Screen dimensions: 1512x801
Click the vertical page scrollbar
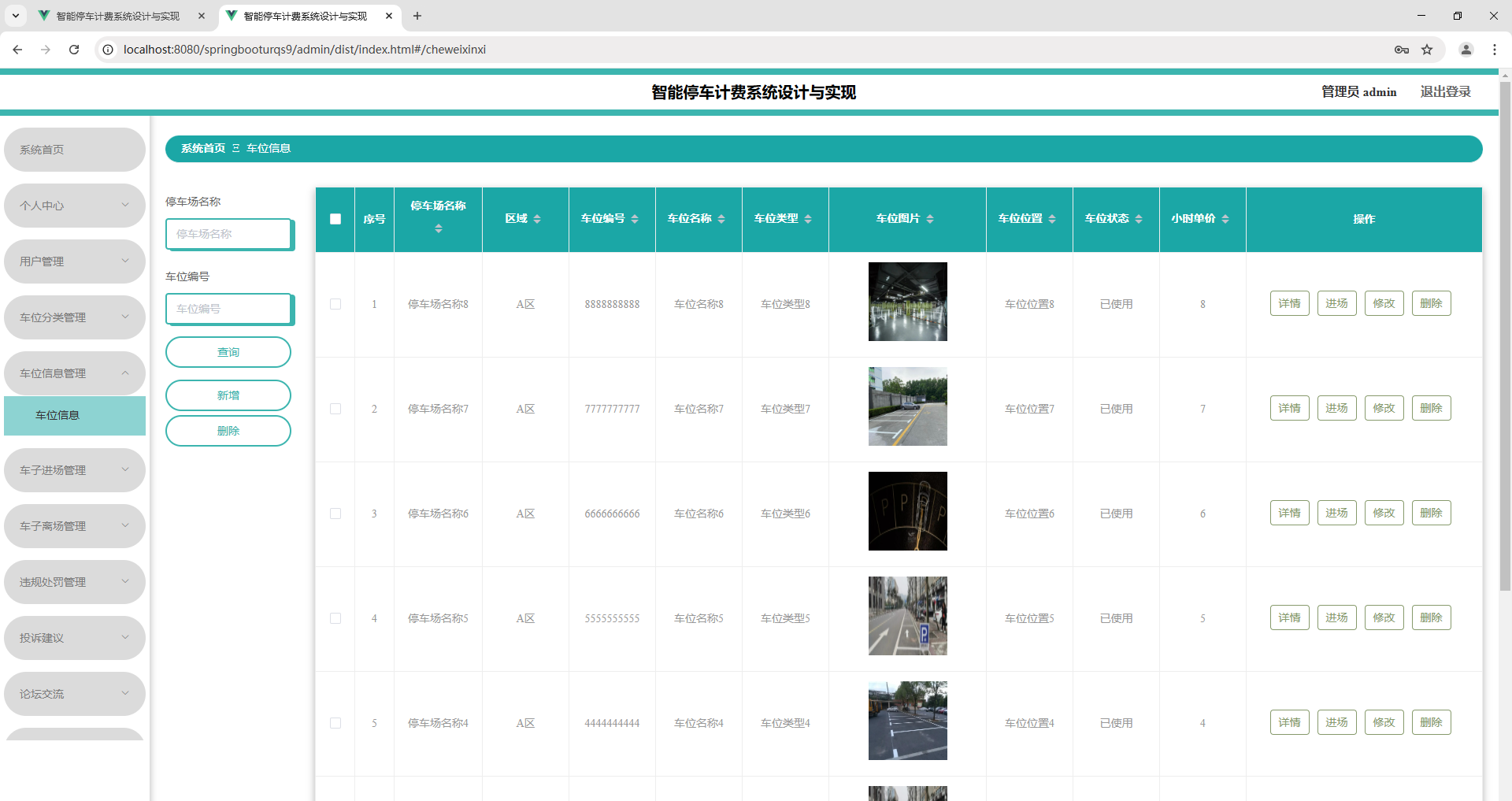click(x=1505, y=335)
